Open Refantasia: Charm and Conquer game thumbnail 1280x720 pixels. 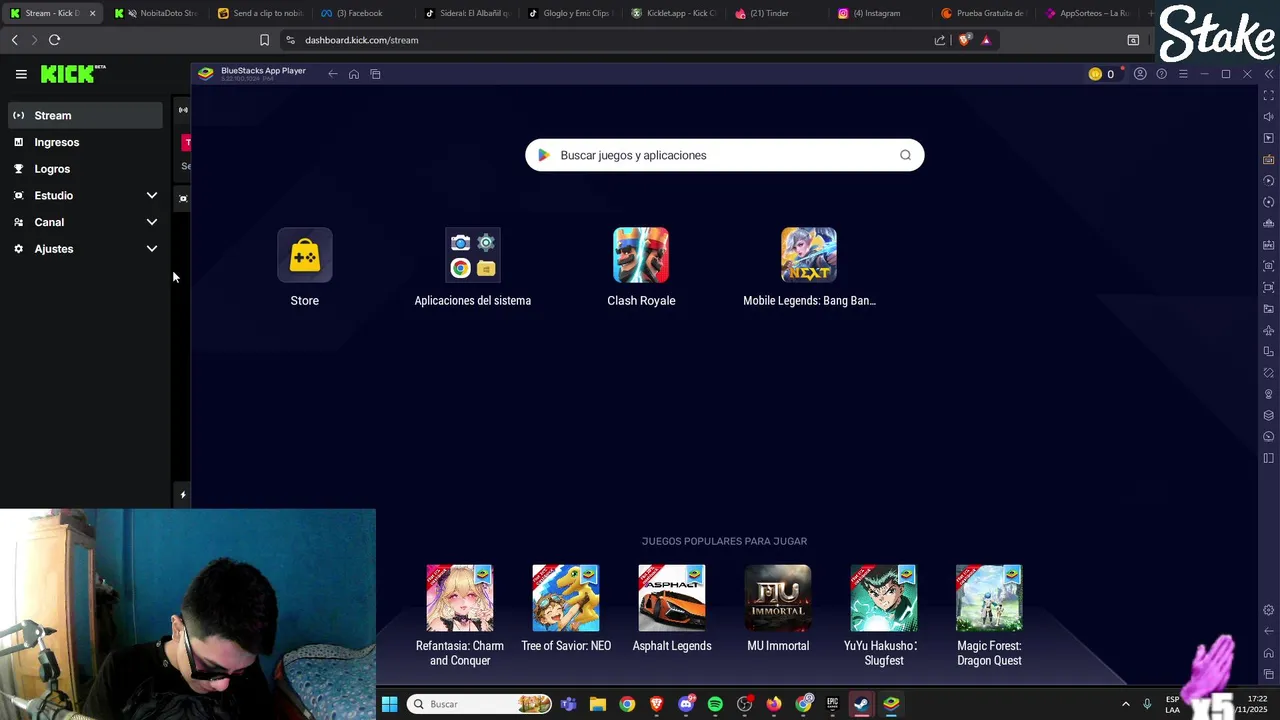(x=460, y=598)
